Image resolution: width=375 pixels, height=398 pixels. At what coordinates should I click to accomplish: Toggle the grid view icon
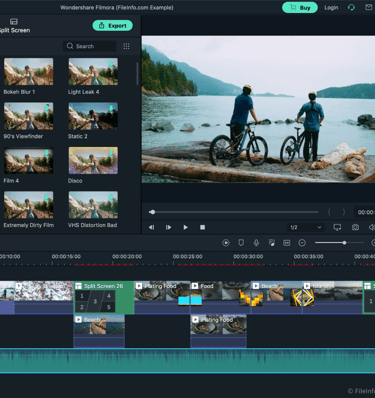pos(126,46)
